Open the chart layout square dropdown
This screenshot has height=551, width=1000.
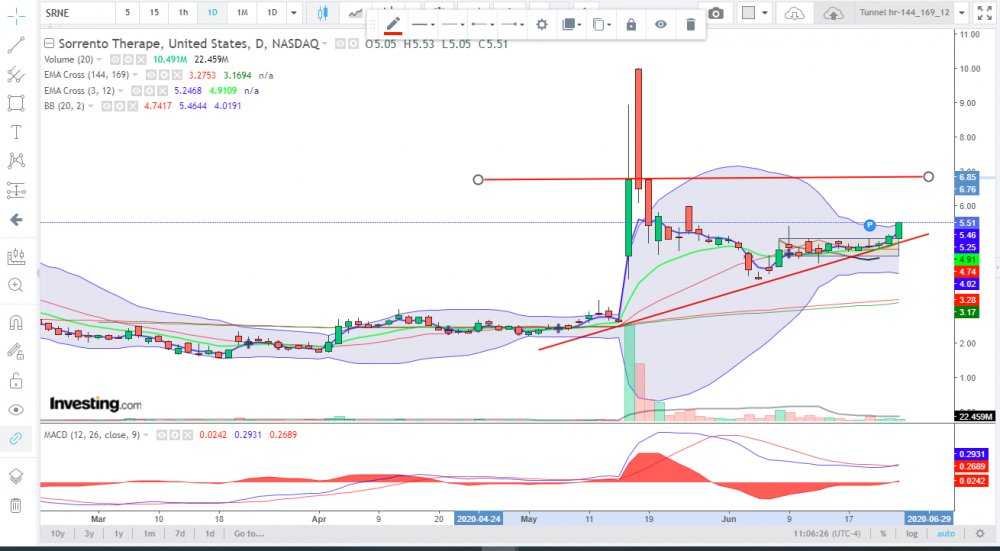click(756, 13)
